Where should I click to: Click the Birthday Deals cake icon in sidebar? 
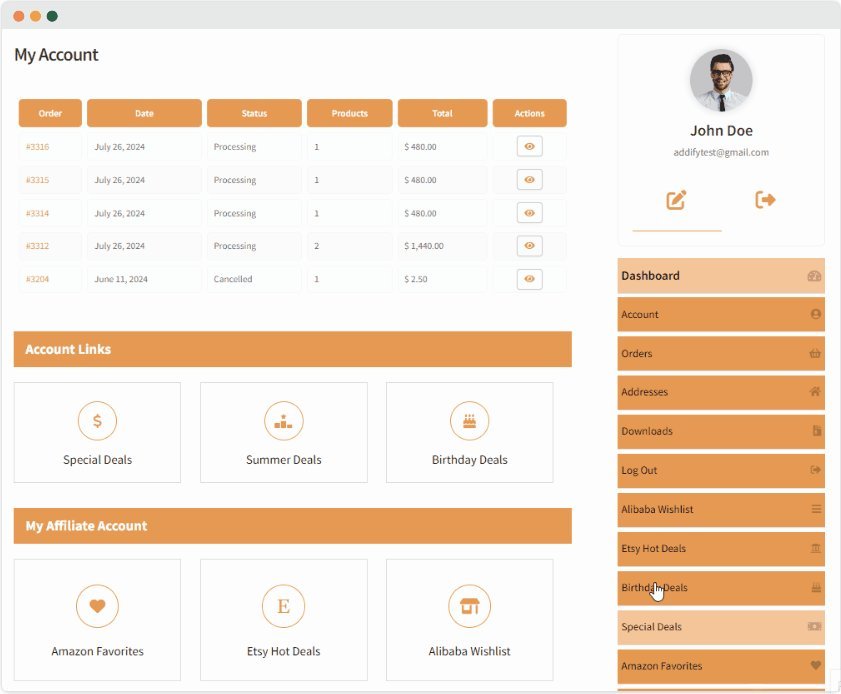coord(816,587)
